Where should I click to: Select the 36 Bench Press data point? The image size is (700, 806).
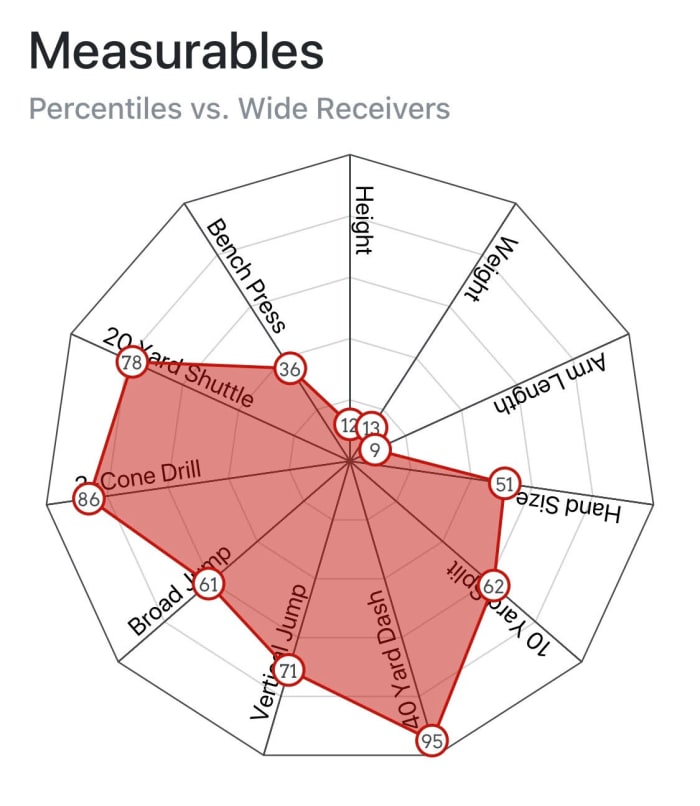pos(290,368)
